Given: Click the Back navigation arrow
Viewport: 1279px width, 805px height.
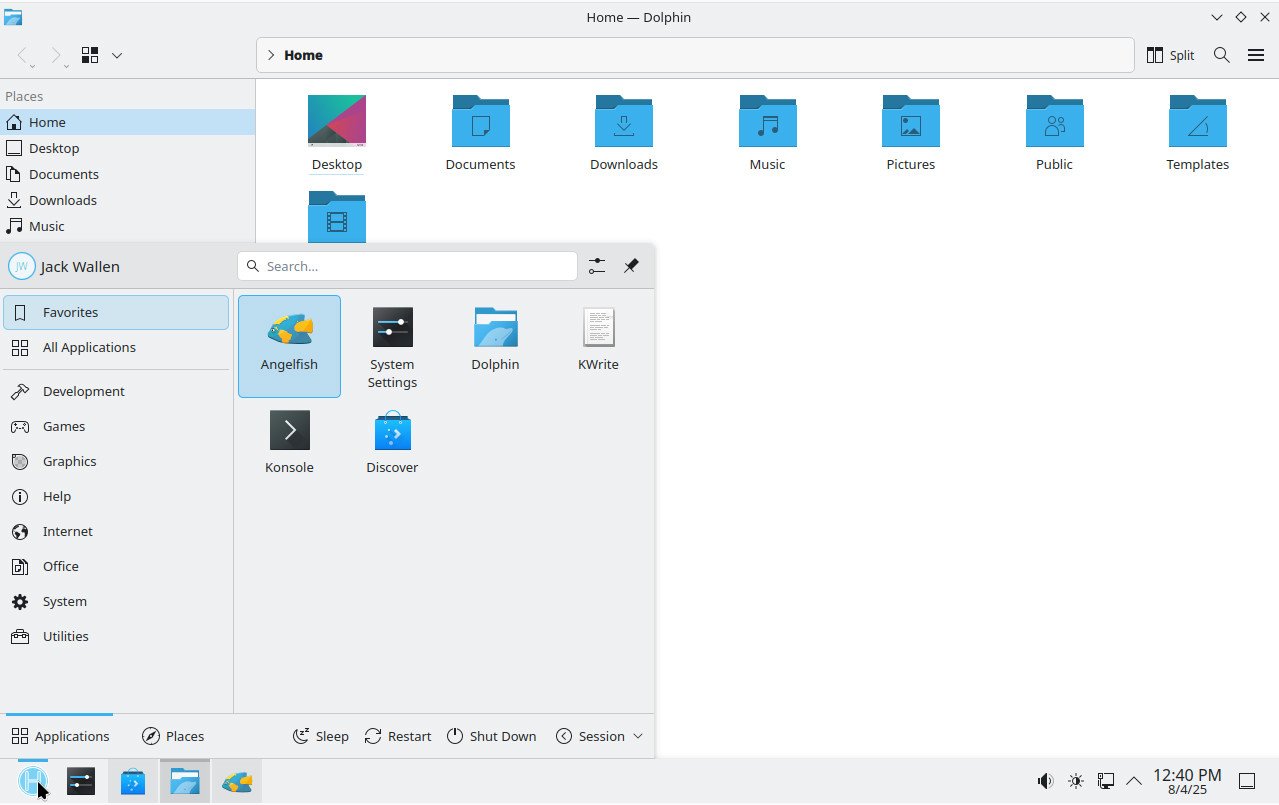Looking at the screenshot, I should [x=24, y=55].
